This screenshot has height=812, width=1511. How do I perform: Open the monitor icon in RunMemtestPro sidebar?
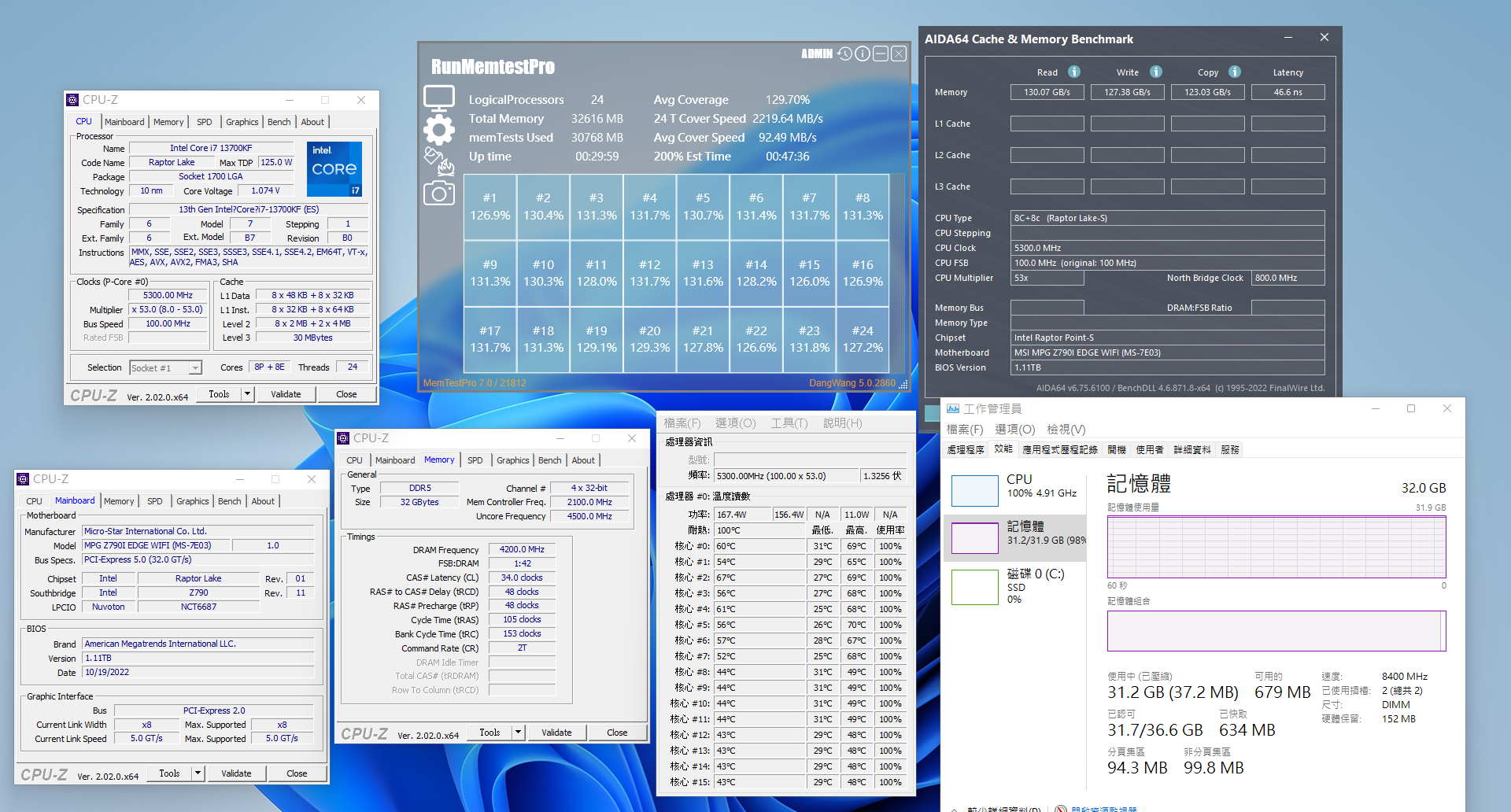click(439, 98)
